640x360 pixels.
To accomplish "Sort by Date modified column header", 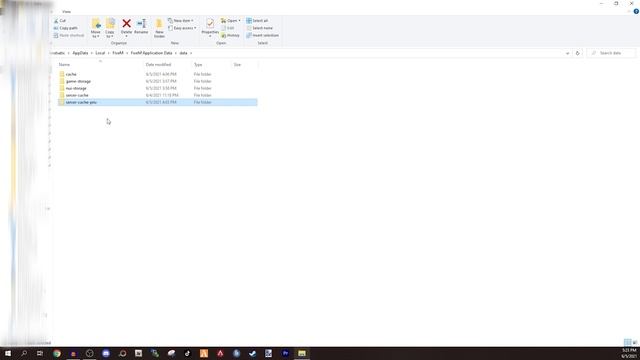I will [158, 64].
